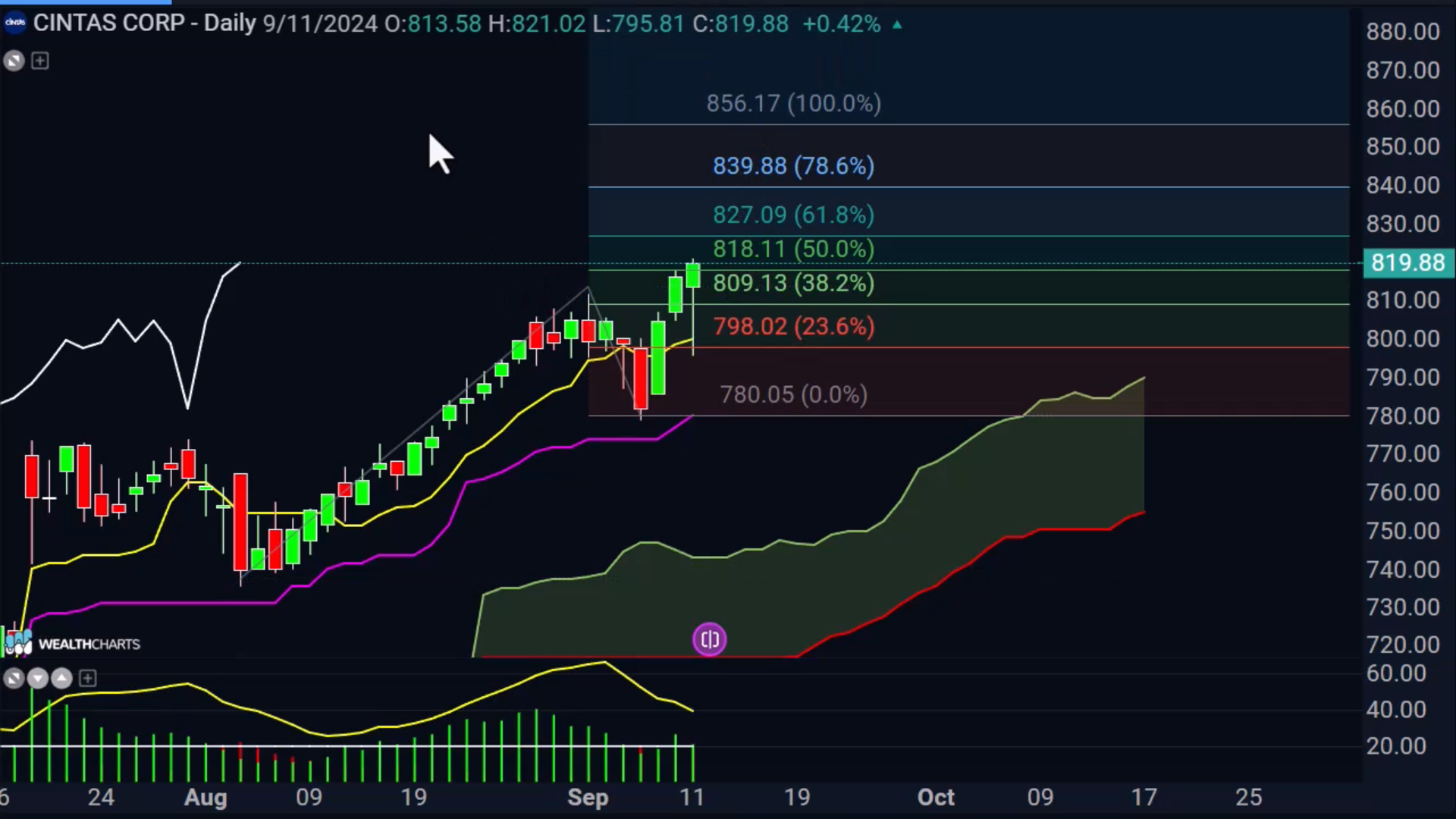This screenshot has width=1456, height=819.
Task: Select the 809.13 (38.2%) Fibonacci label
Action: (x=793, y=283)
